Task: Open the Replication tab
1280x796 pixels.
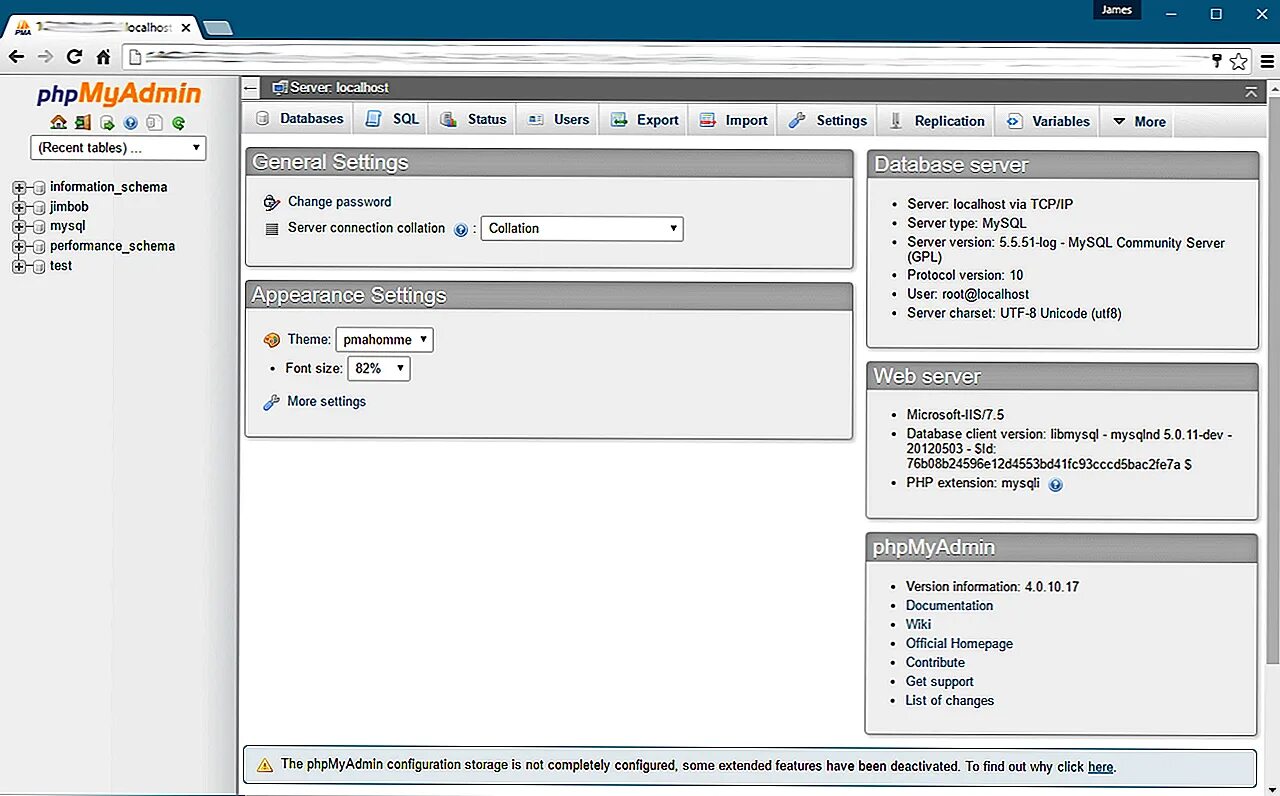Action: tap(937, 121)
